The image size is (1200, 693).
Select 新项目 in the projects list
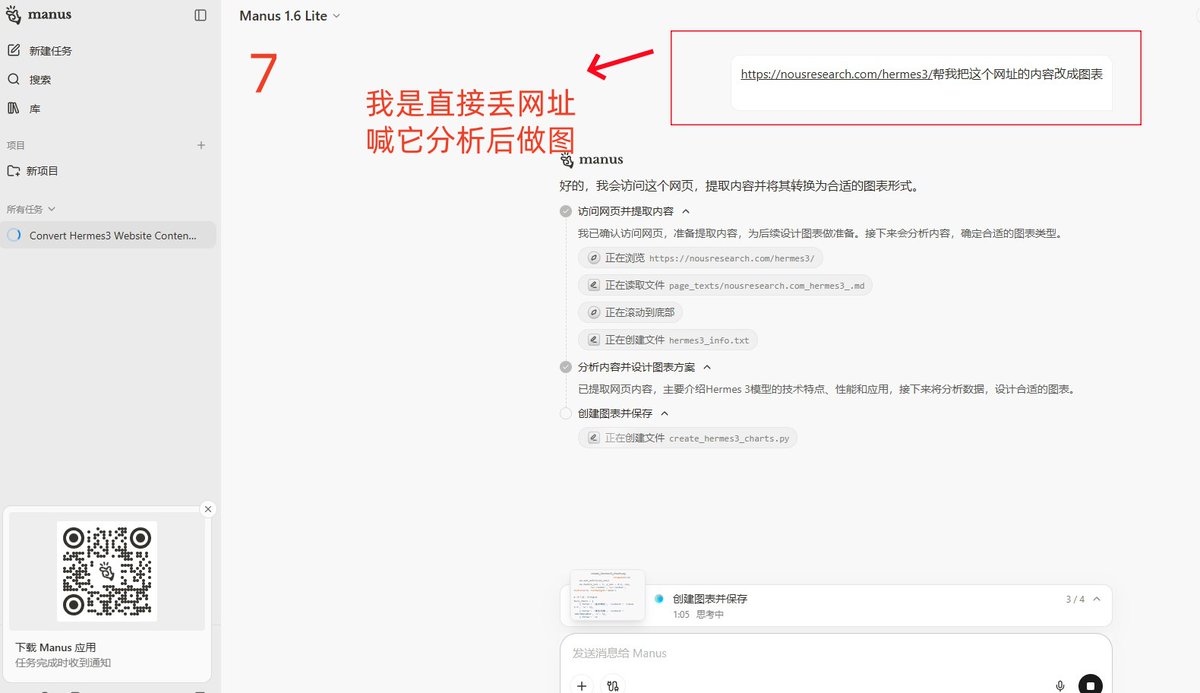pyautogui.click(x=108, y=171)
